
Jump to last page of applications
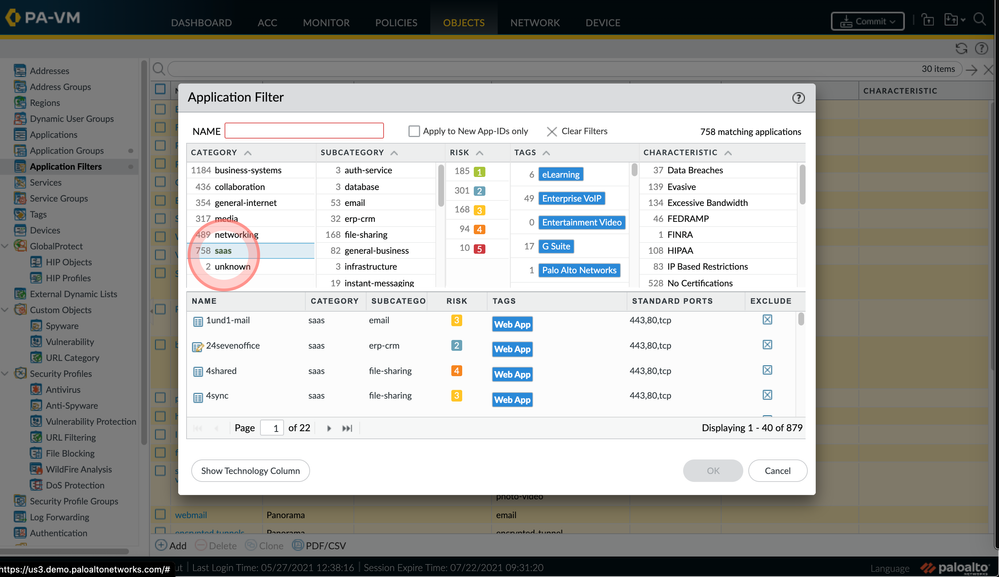(347, 428)
